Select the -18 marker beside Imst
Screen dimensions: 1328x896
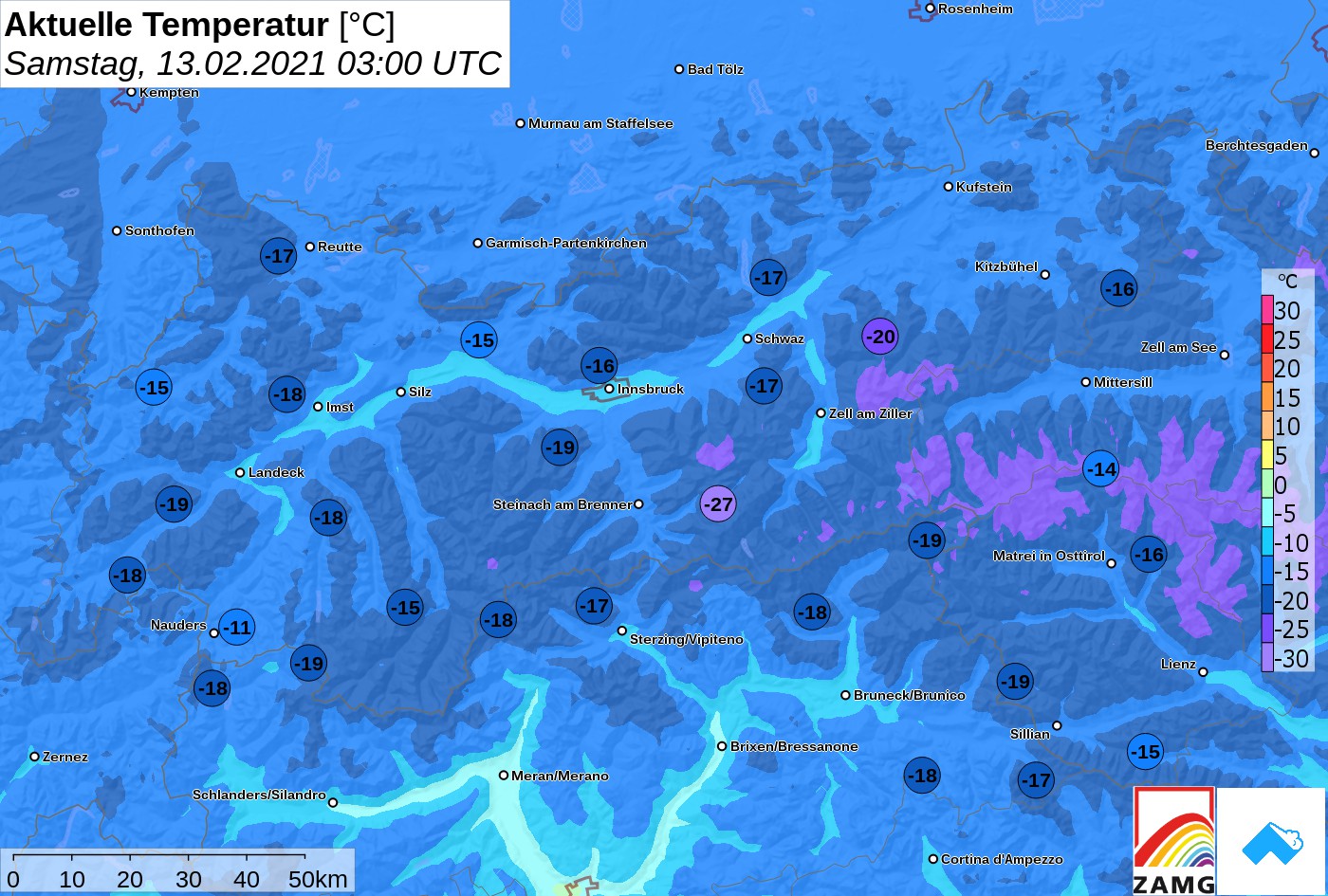click(x=287, y=394)
